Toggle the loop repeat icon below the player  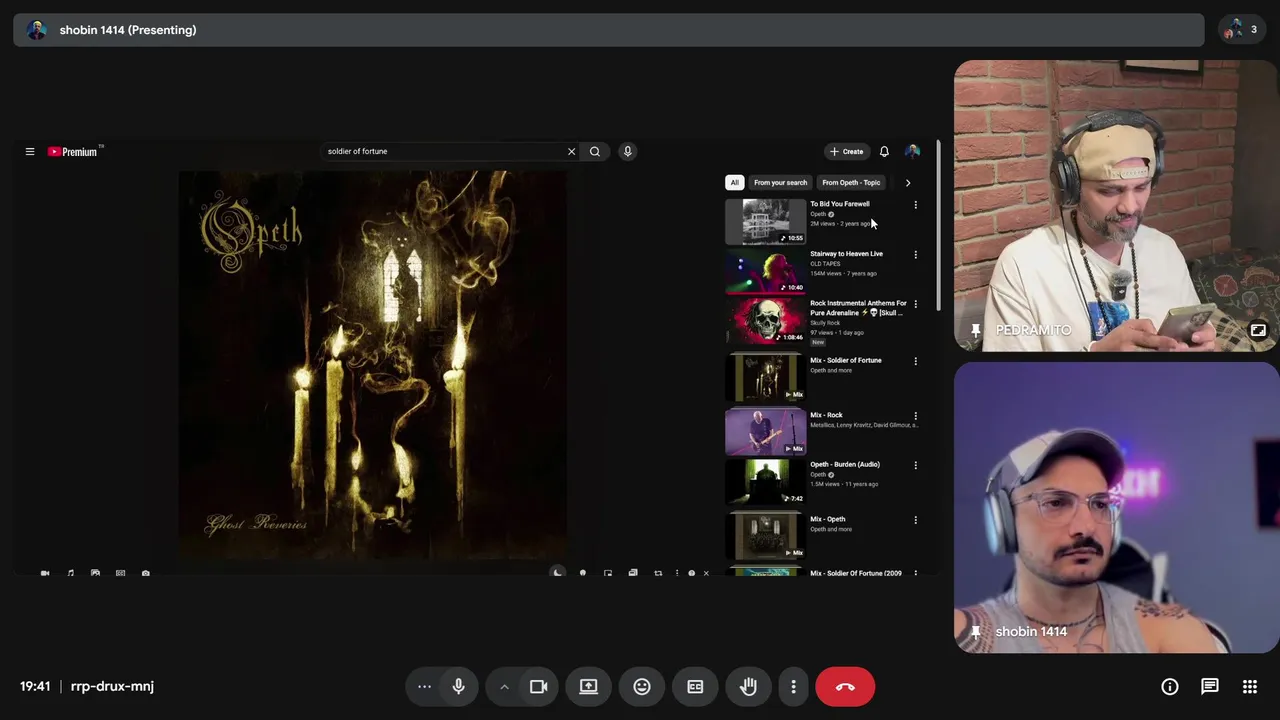(658, 574)
